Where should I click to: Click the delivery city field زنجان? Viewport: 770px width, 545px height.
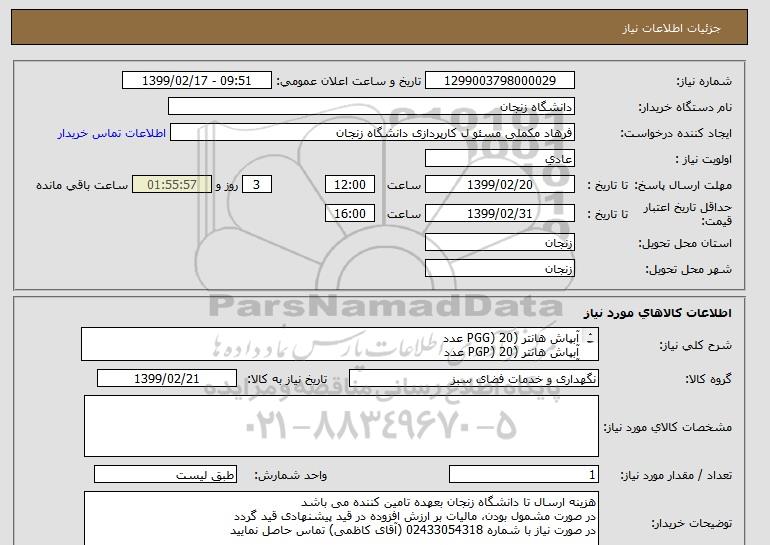click(499, 269)
